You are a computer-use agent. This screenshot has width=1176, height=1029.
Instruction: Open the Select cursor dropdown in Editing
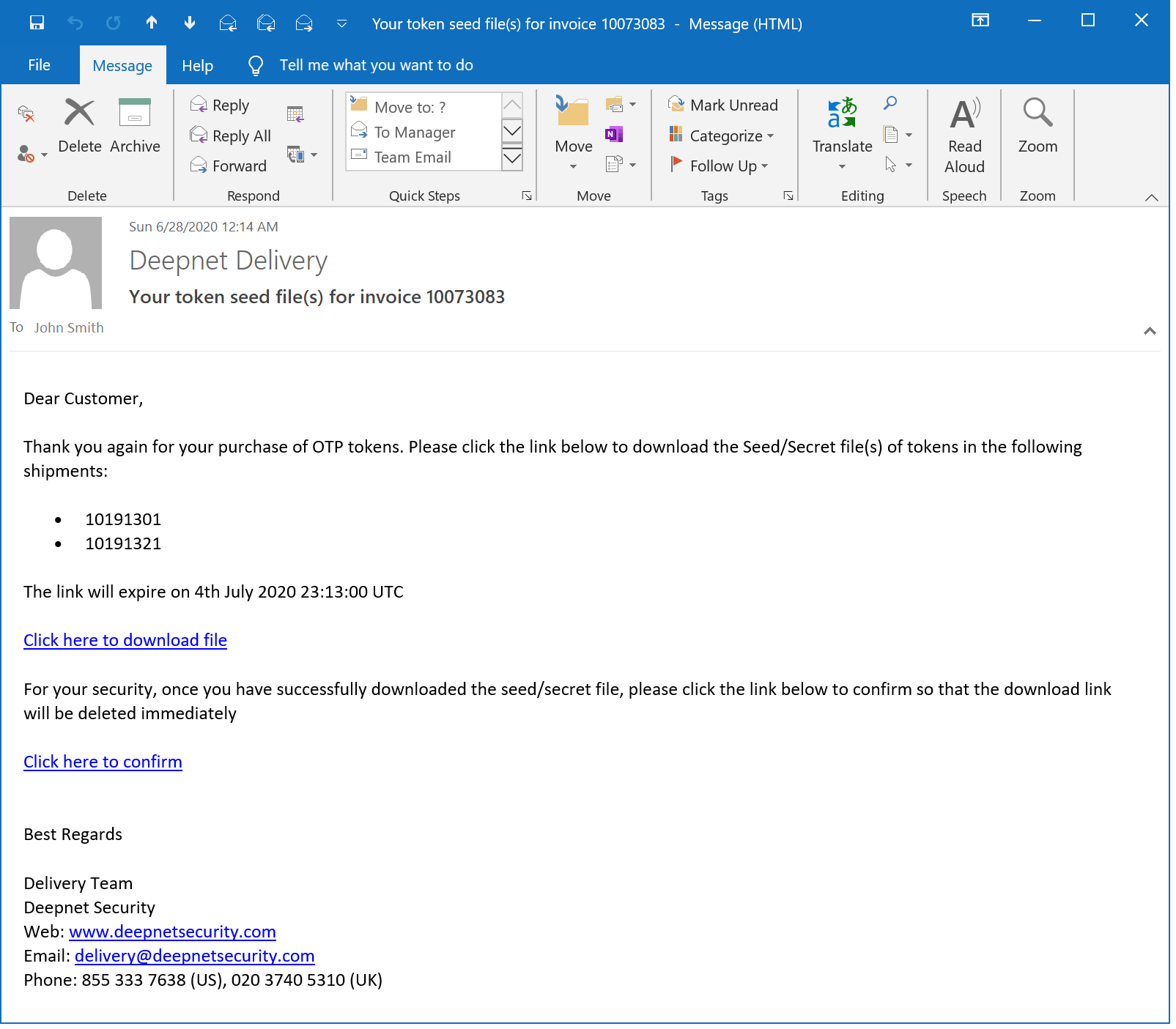point(898,165)
